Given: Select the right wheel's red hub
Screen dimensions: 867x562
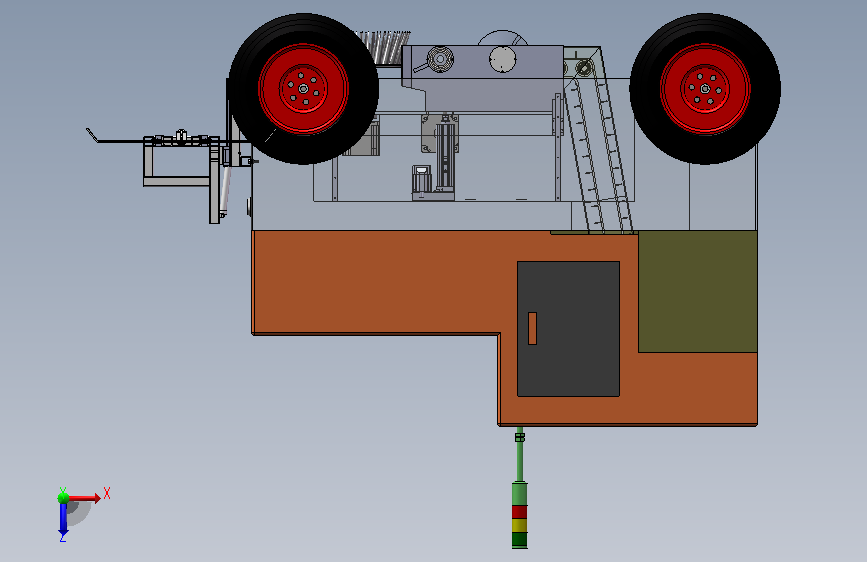Looking at the screenshot, I should click(705, 89).
